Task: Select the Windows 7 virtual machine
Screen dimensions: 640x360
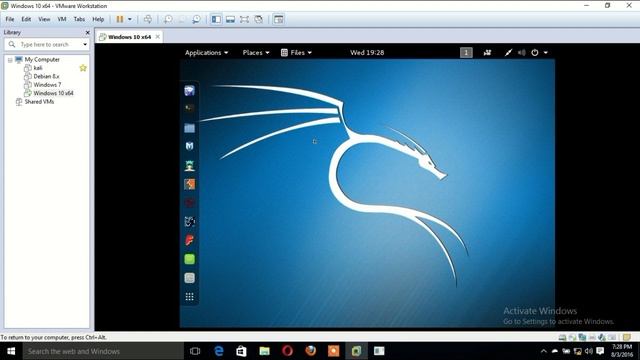Action: coord(47,85)
